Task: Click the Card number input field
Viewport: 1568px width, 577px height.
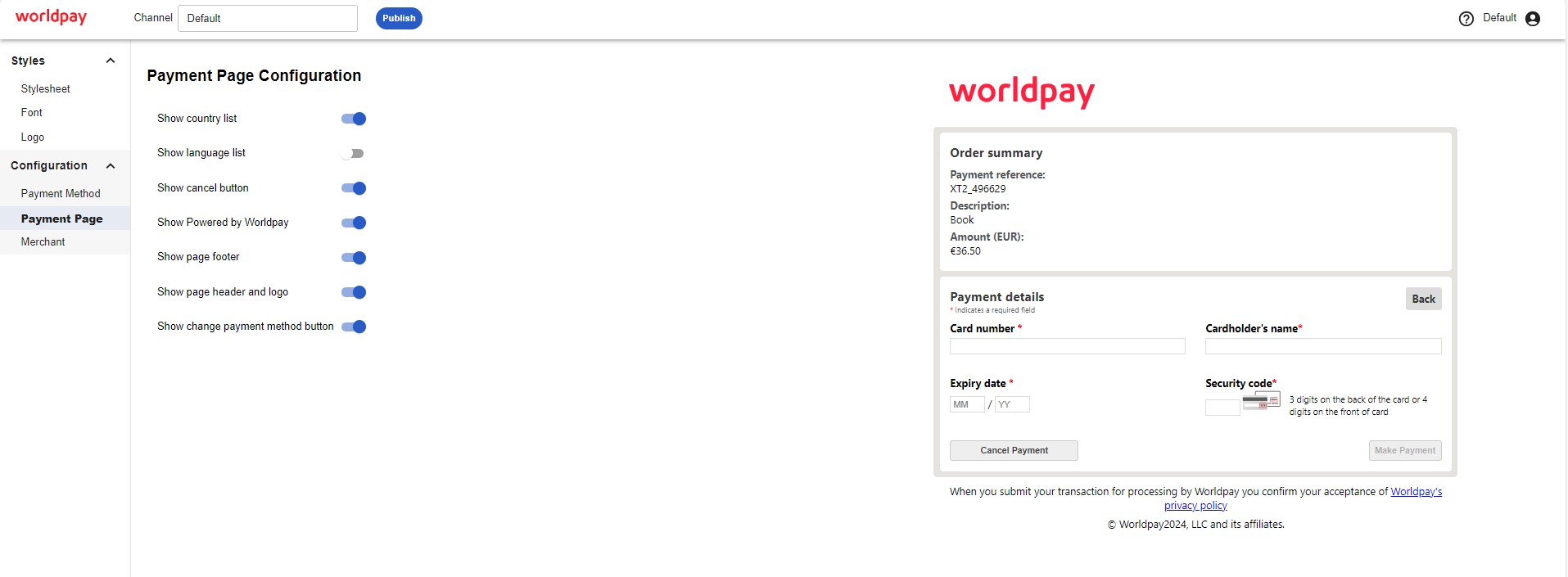Action: [x=1067, y=346]
